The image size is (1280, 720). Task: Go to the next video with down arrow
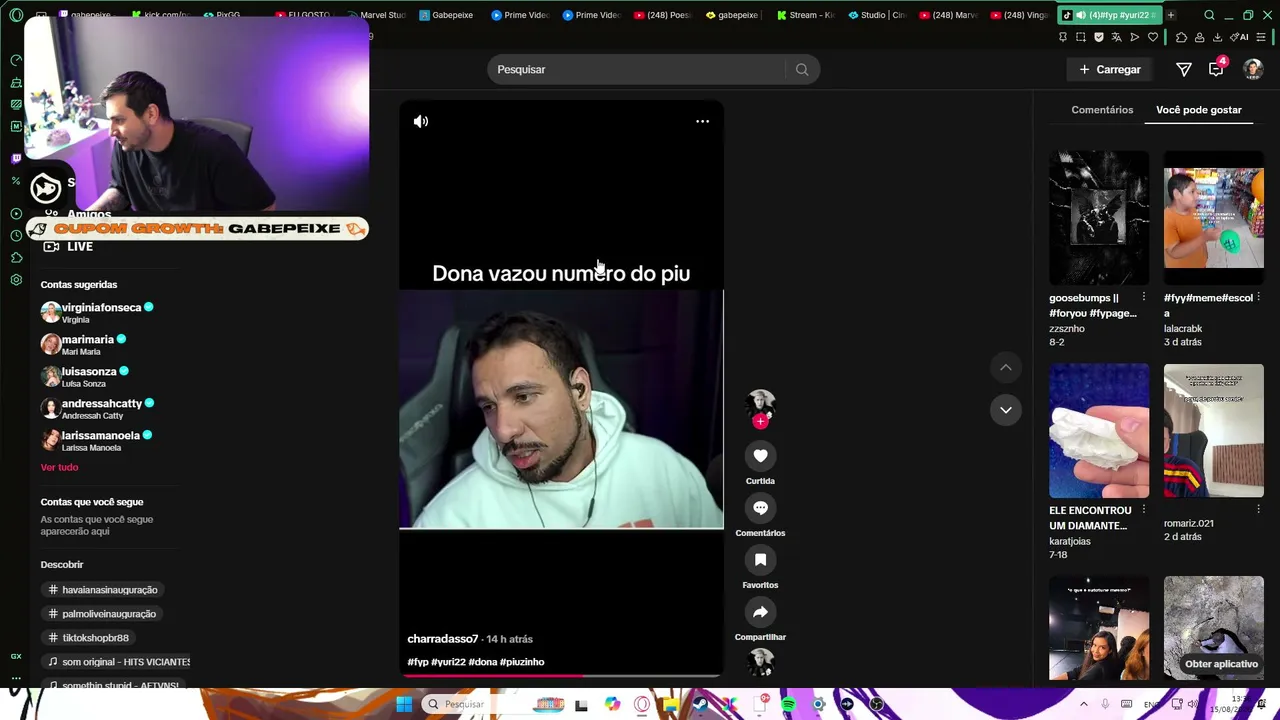tap(1006, 410)
